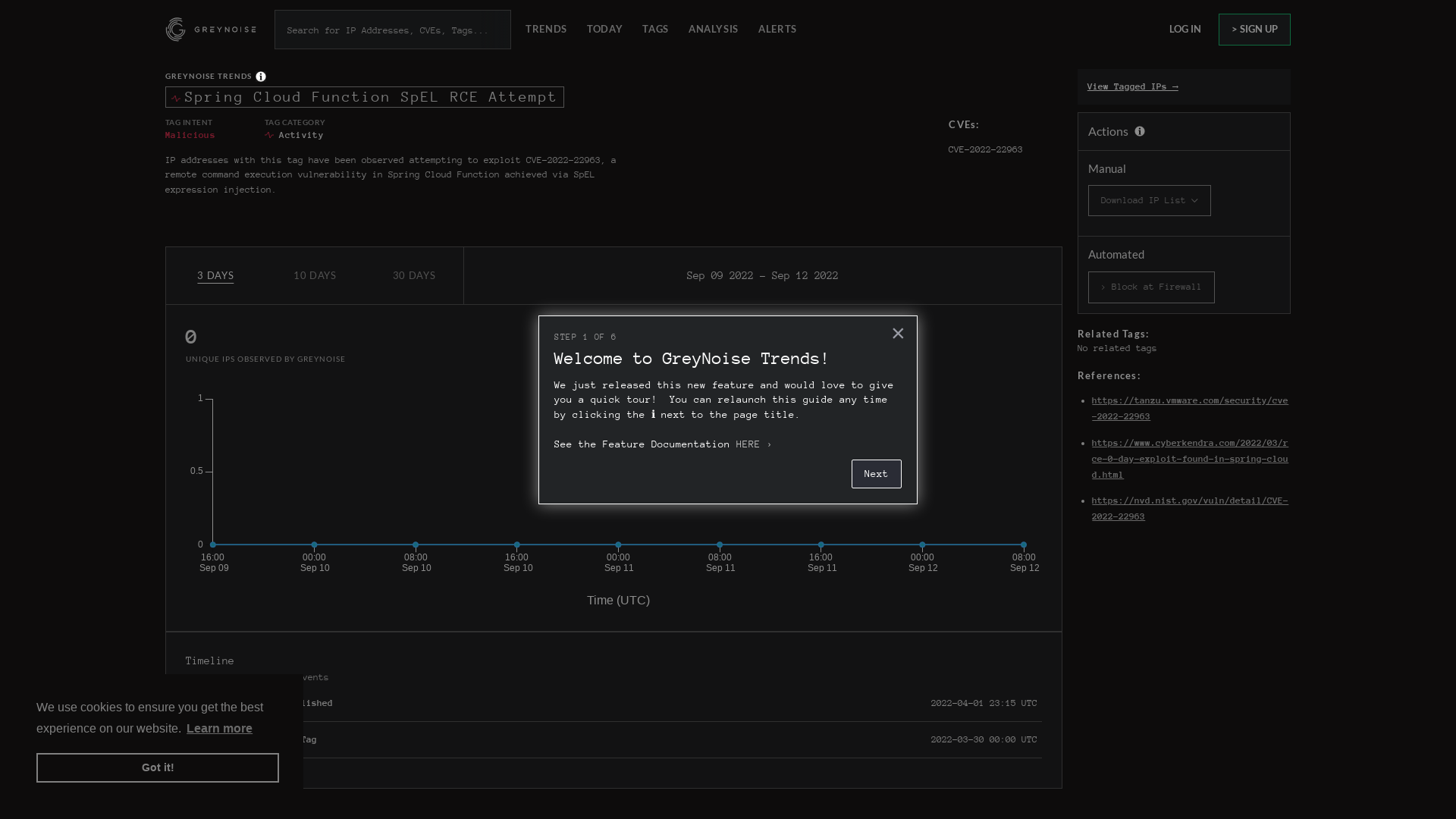
Task: Click the Time (UTC) axis label
Action: [618, 601]
